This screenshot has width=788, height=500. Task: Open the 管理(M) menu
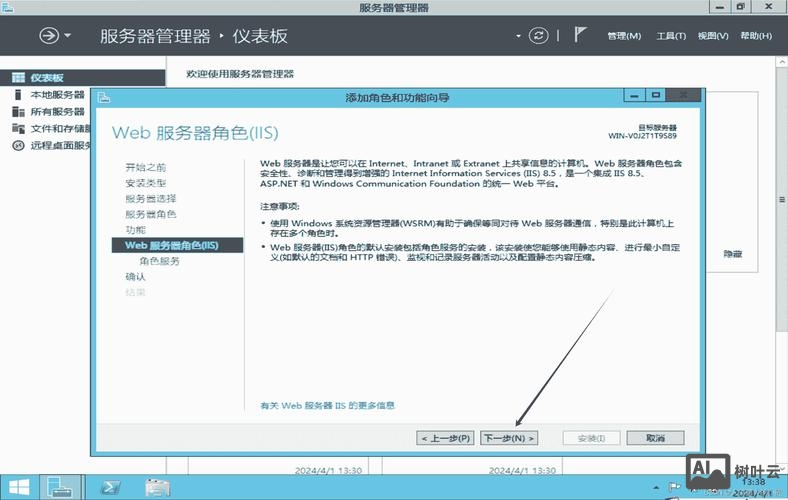pos(624,36)
